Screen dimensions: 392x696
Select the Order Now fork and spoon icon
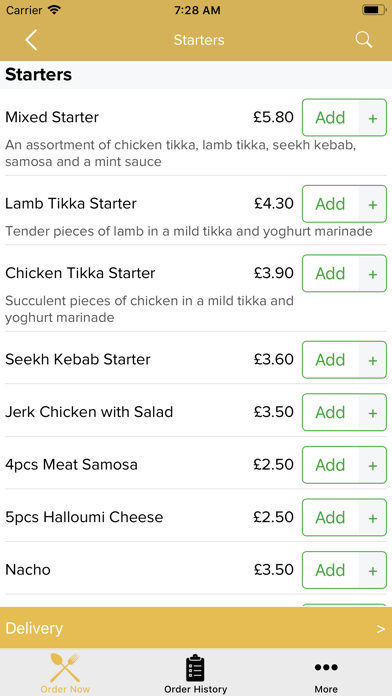[65, 668]
